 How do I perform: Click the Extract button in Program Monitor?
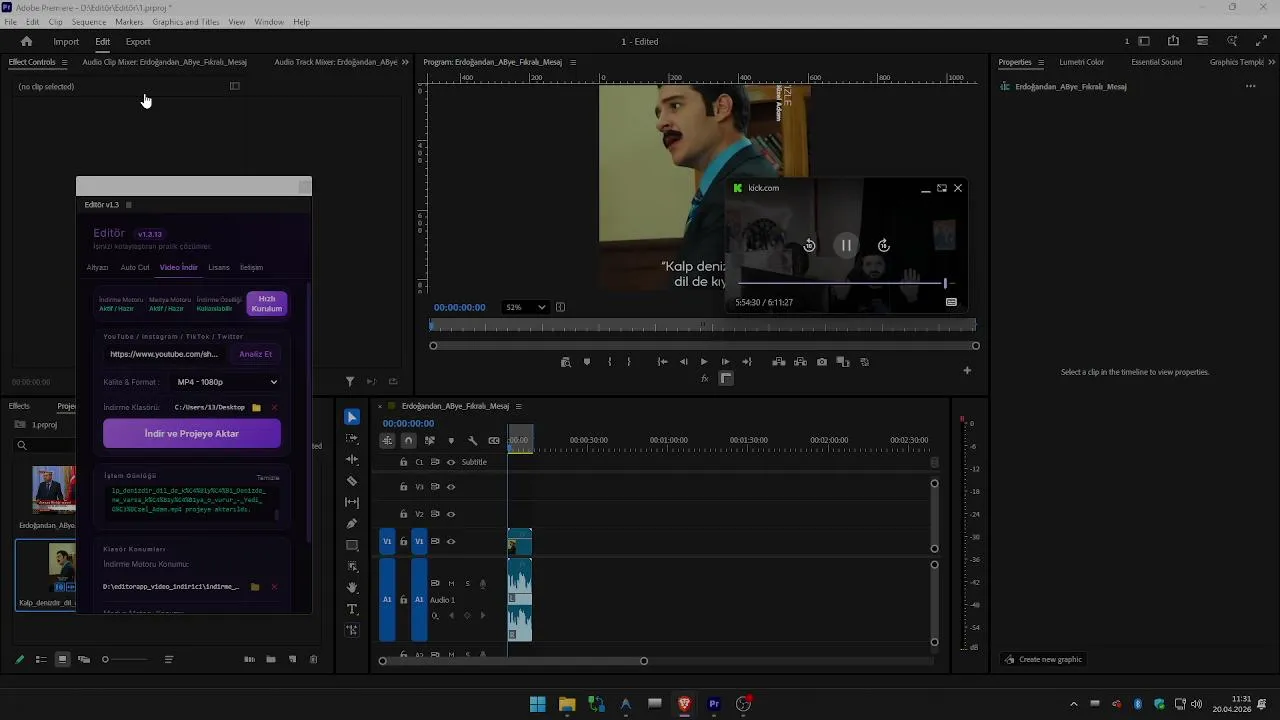(x=800, y=362)
